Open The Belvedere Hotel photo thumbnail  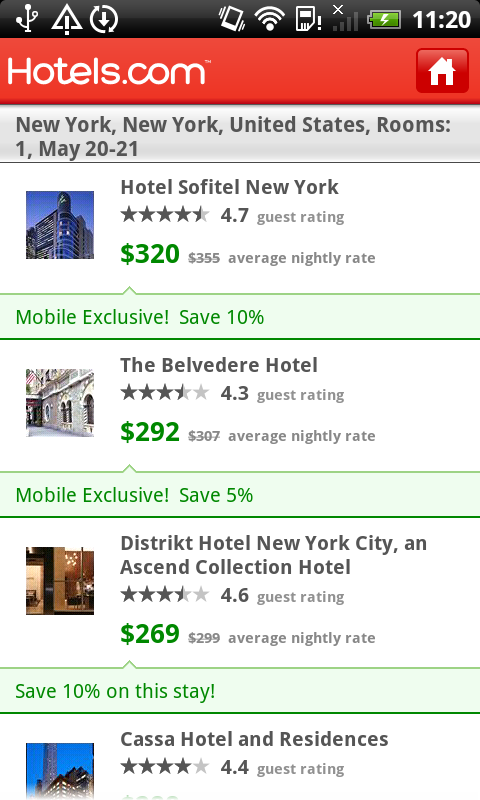click(60, 403)
